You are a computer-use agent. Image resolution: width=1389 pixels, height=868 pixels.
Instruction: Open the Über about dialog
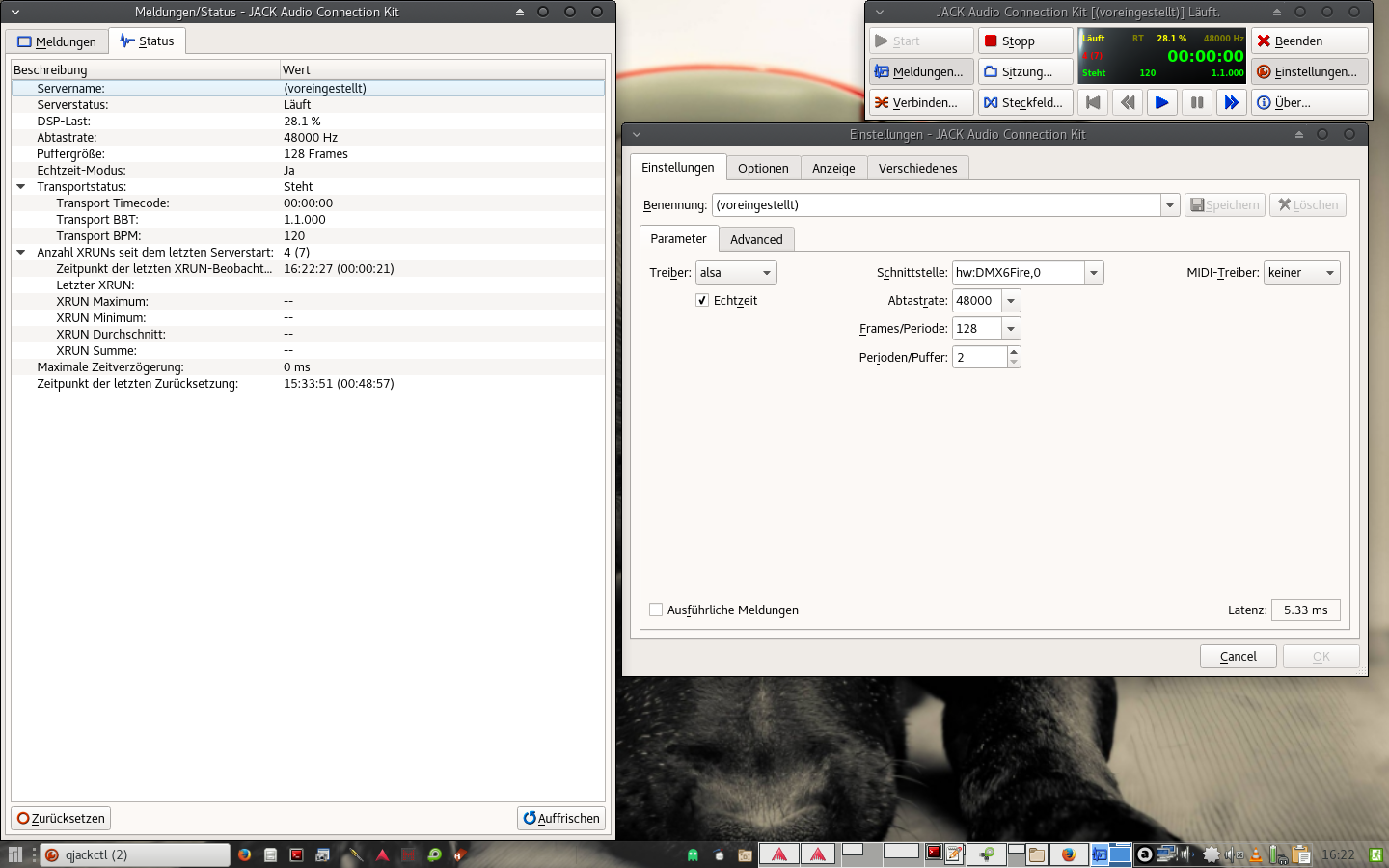point(1309,102)
